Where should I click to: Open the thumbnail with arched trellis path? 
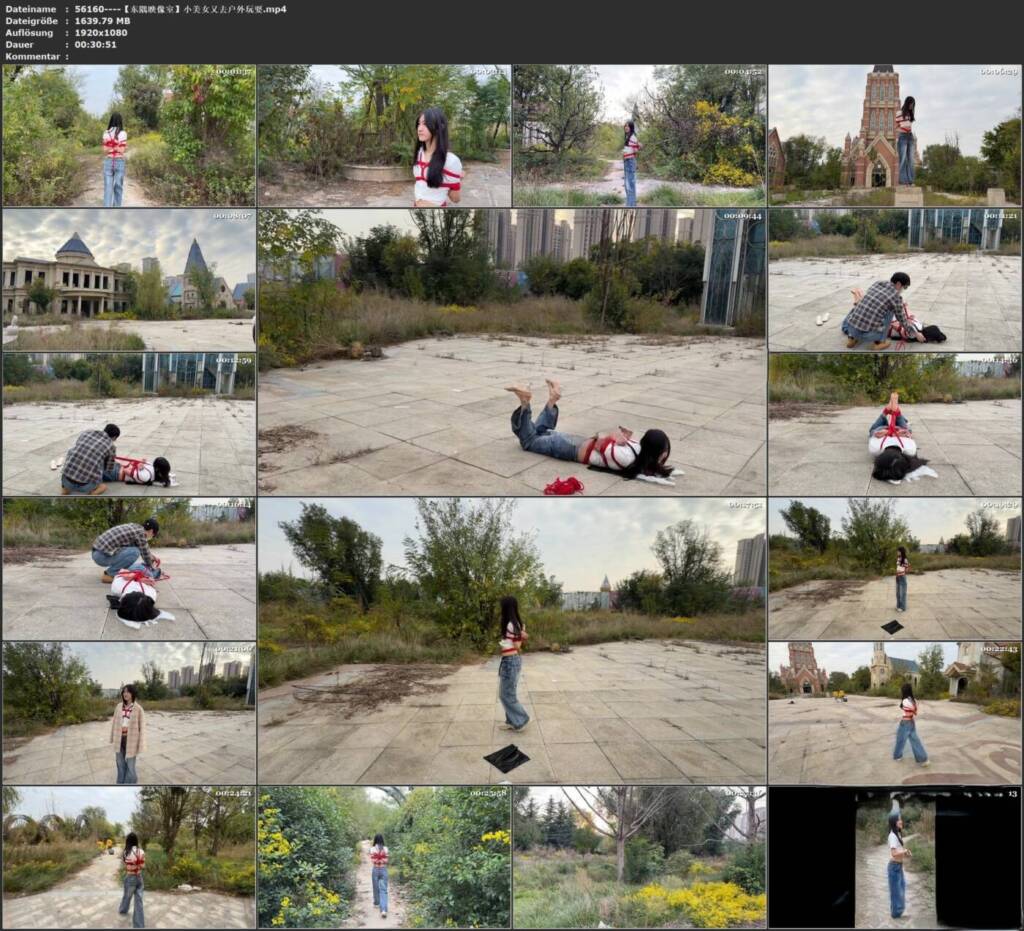click(129, 857)
